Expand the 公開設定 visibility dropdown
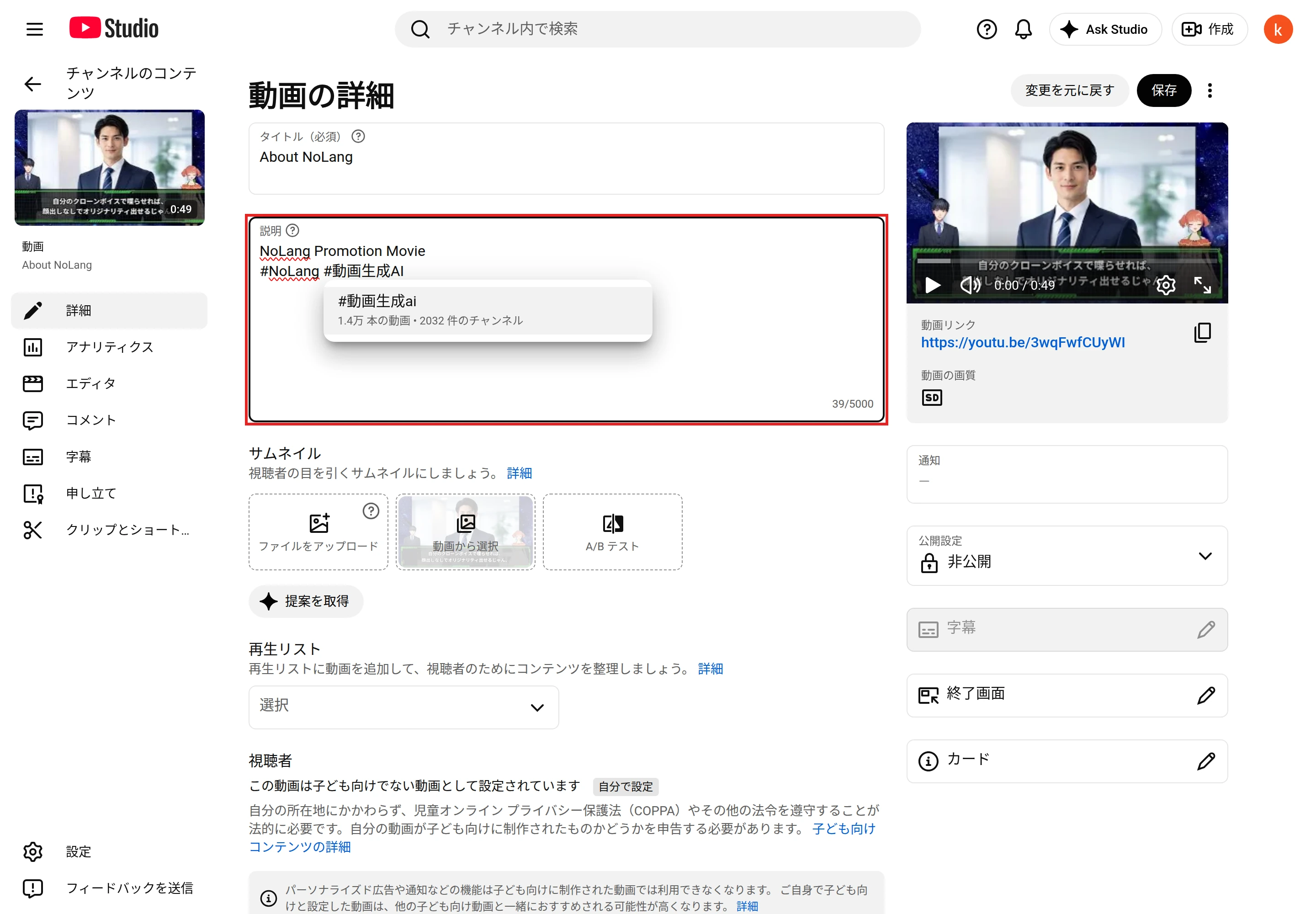1316x914 pixels. [x=1067, y=556]
